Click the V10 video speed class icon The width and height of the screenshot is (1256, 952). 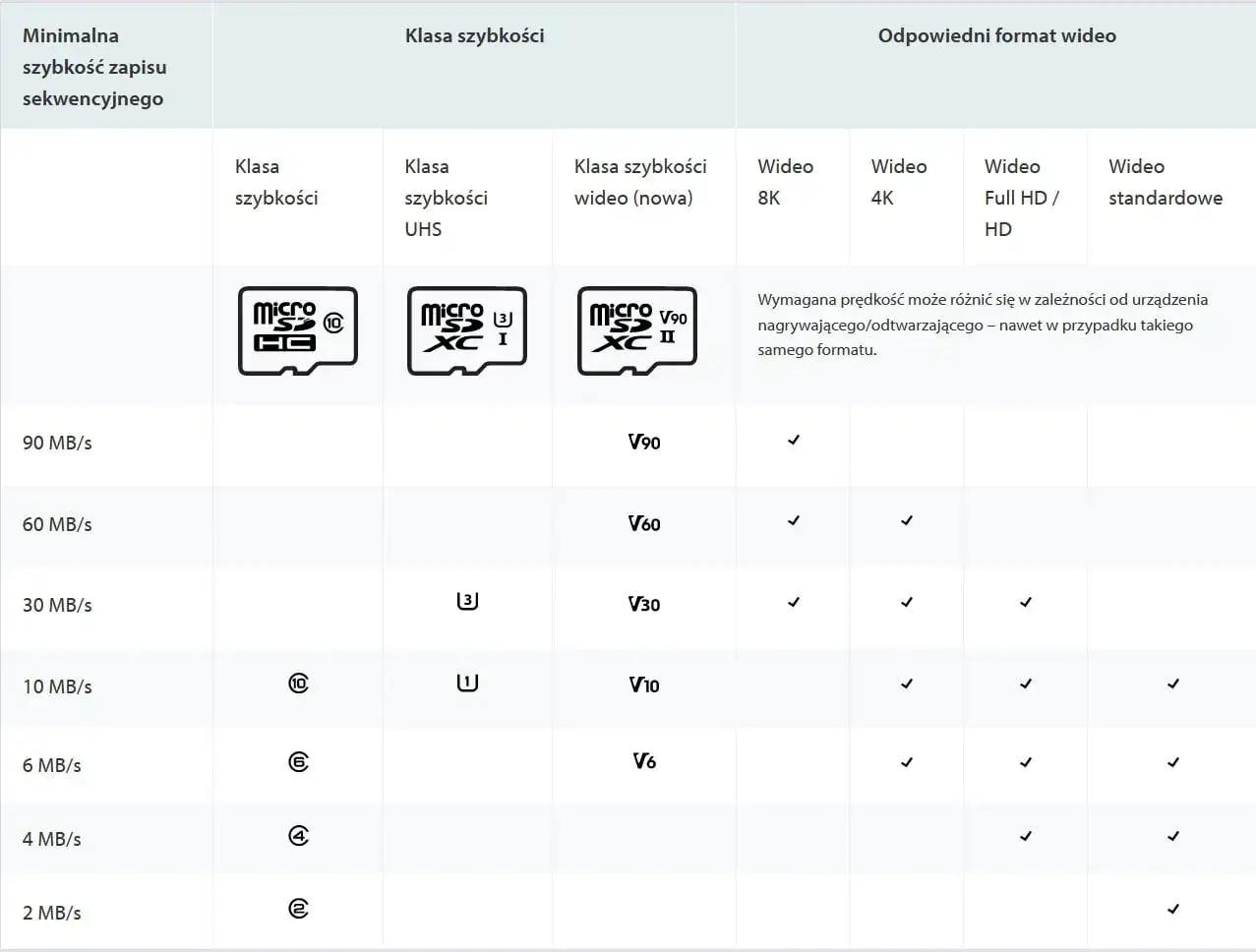coord(644,684)
